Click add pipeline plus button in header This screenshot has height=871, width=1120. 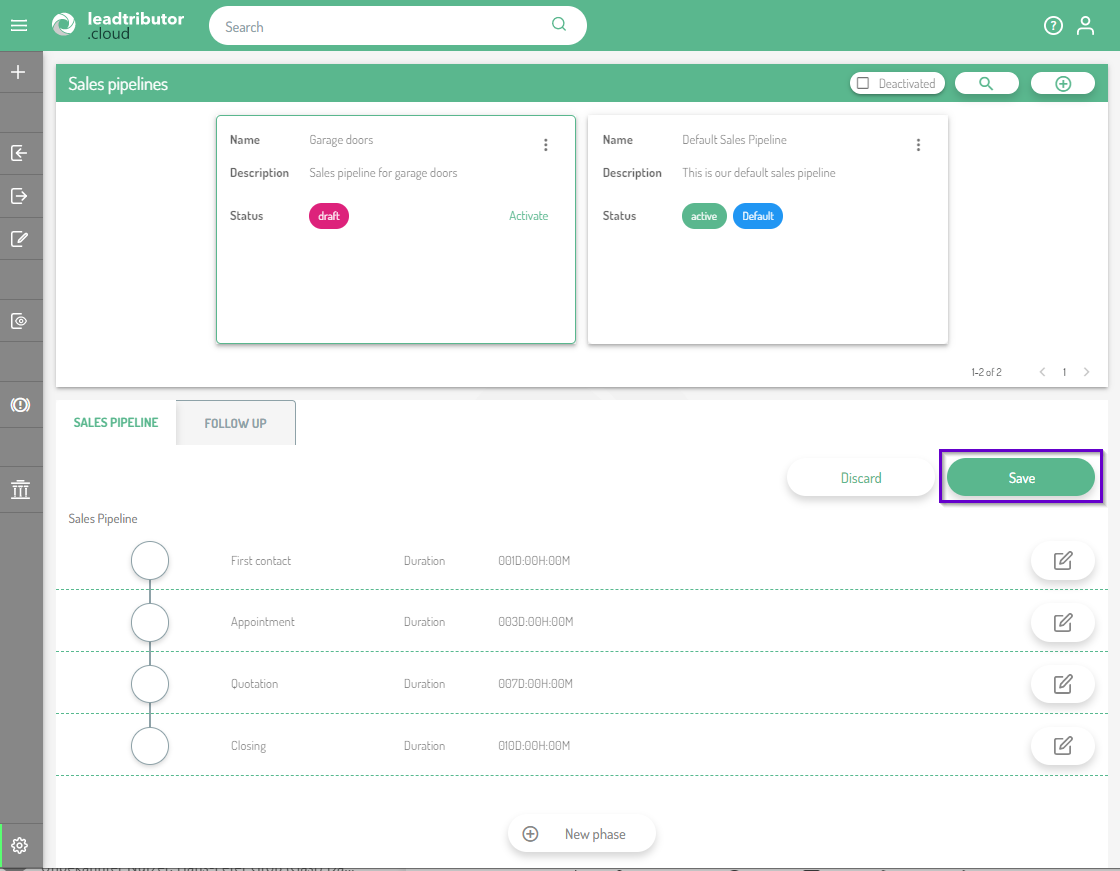(x=1062, y=84)
